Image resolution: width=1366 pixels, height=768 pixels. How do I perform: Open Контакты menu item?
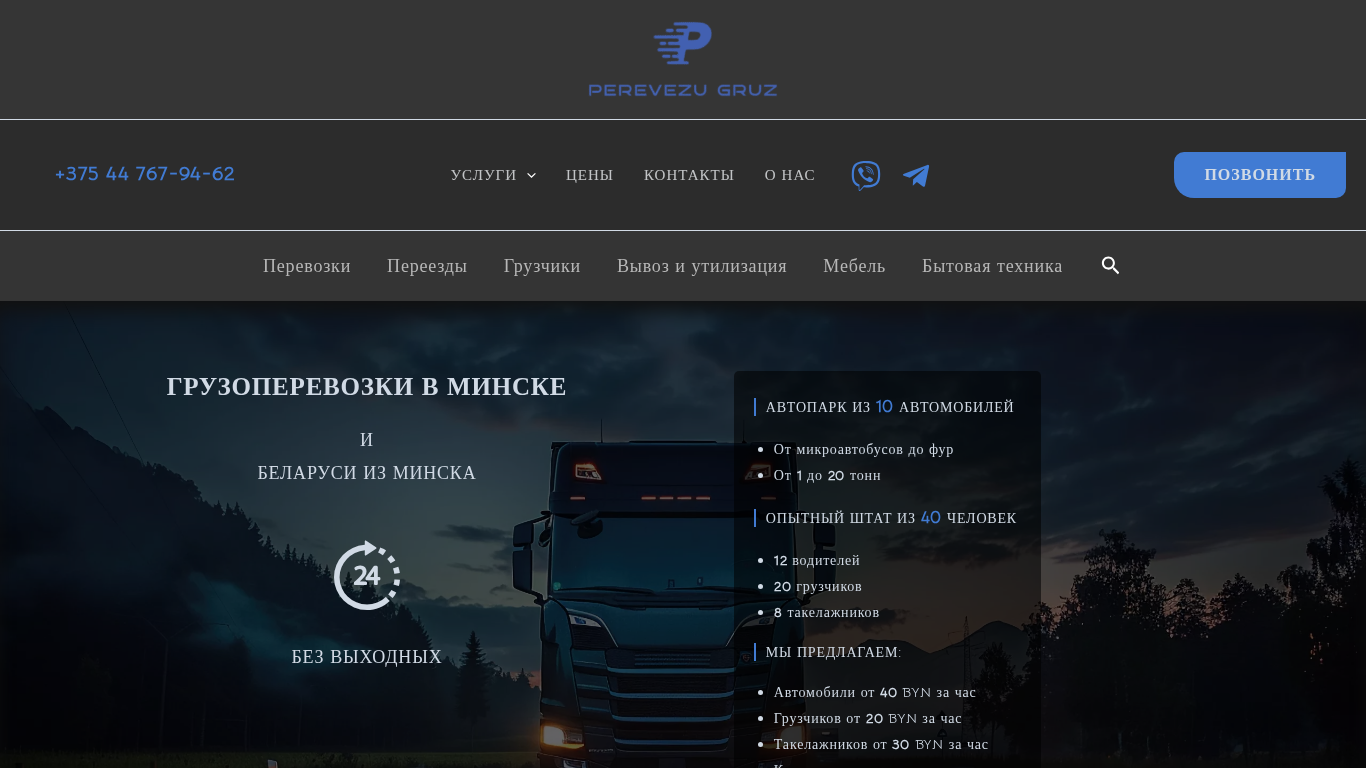[689, 175]
